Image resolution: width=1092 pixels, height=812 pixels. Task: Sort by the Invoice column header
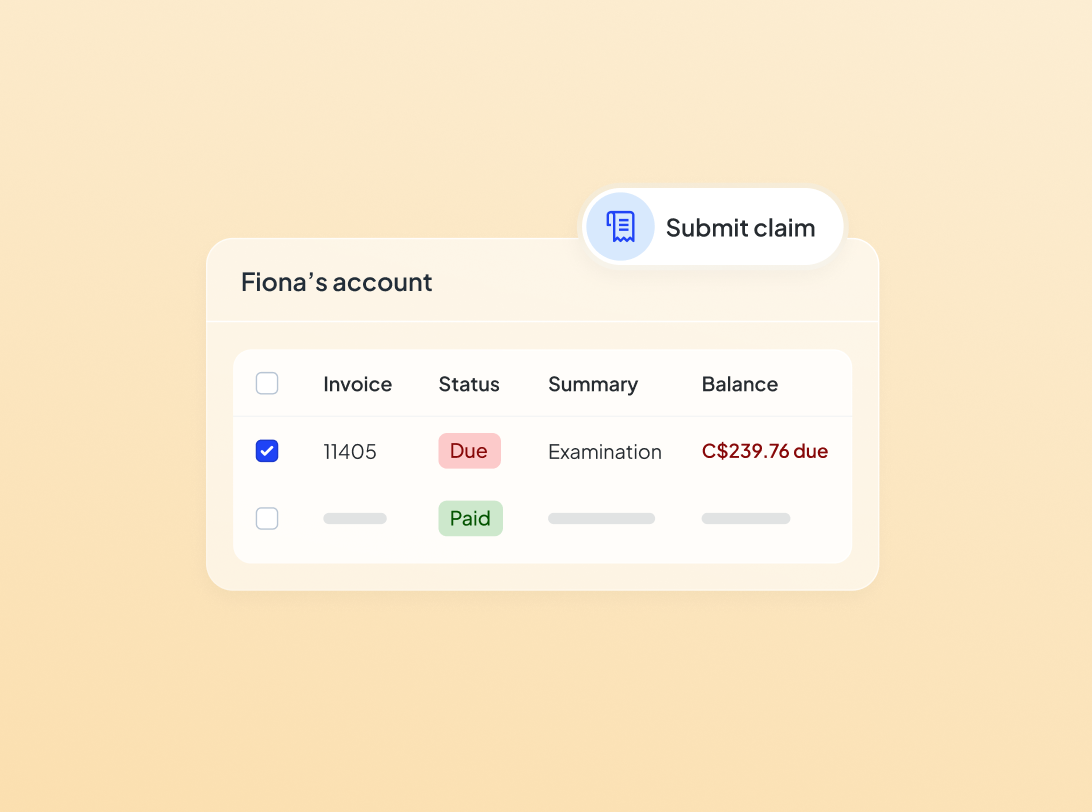coord(357,384)
